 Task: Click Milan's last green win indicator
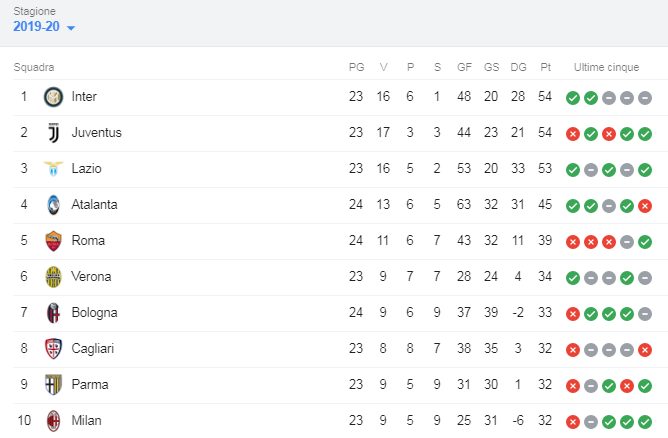coord(645,422)
